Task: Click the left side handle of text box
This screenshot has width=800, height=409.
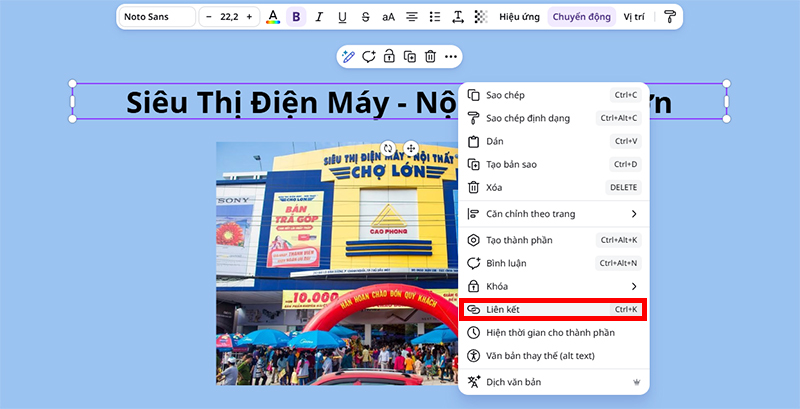Action: tap(72, 101)
